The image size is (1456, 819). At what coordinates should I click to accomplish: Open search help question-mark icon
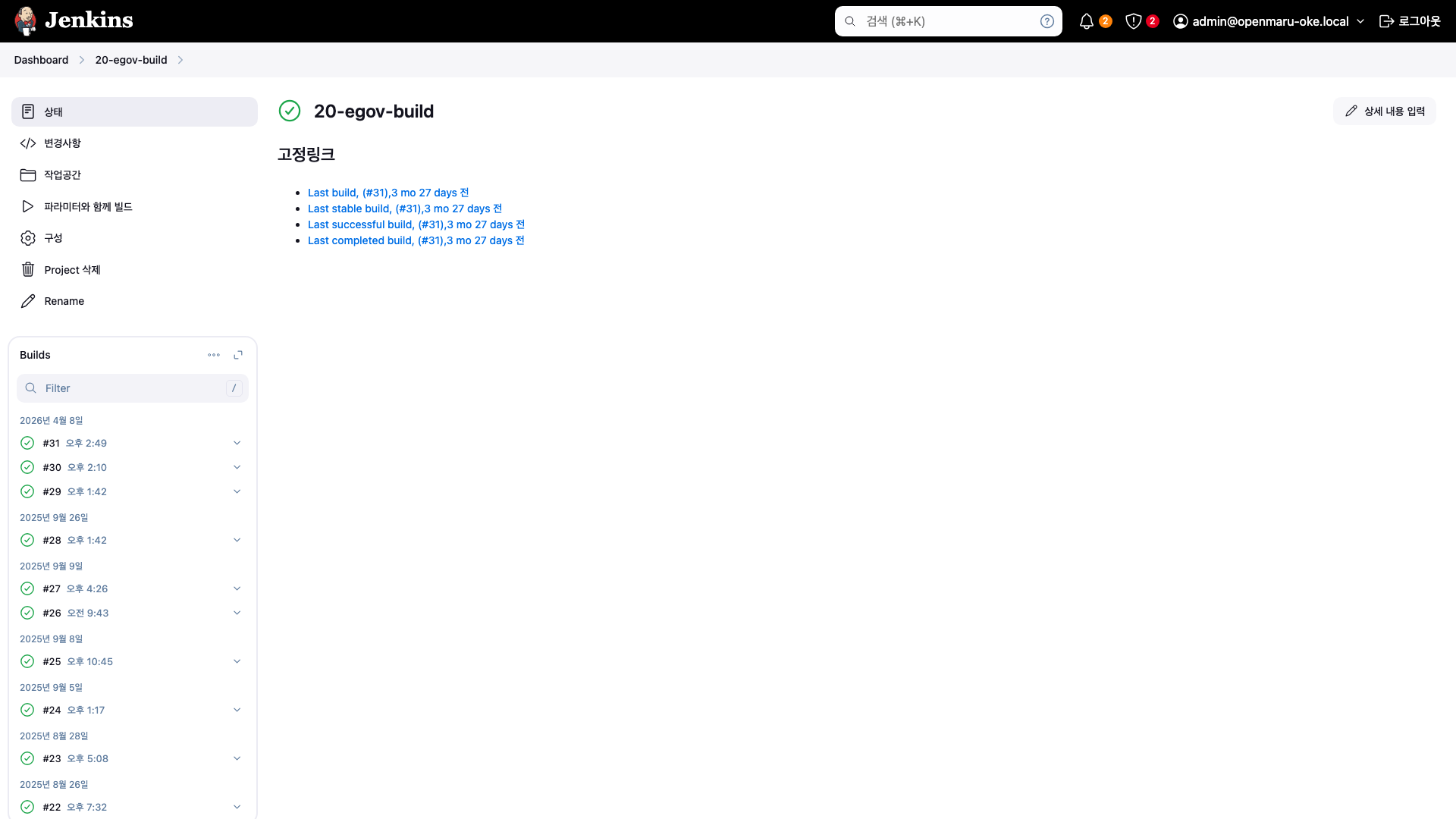click(x=1047, y=21)
